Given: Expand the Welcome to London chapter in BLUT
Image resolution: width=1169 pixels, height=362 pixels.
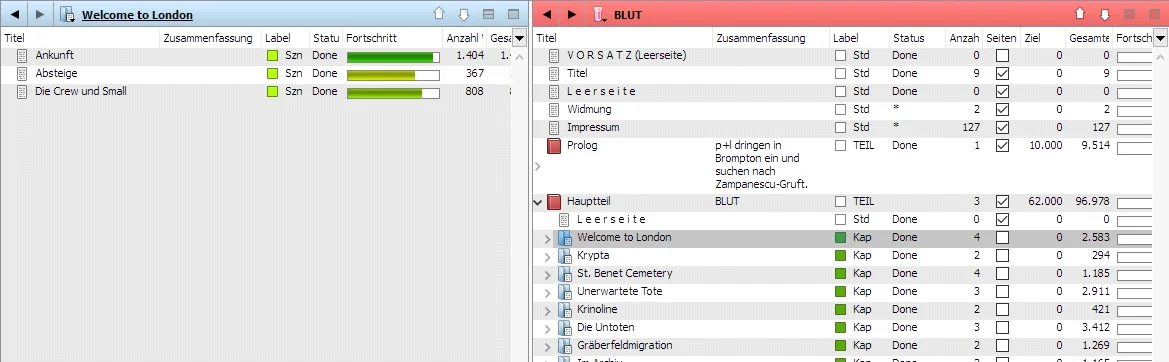Looking at the screenshot, I should [x=548, y=238].
